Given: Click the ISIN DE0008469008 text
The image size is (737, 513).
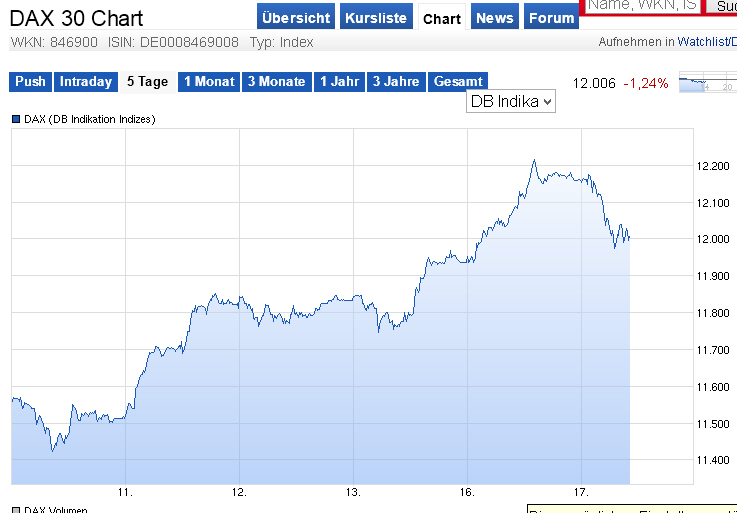Looking at the screenshot, I should 173,42.
